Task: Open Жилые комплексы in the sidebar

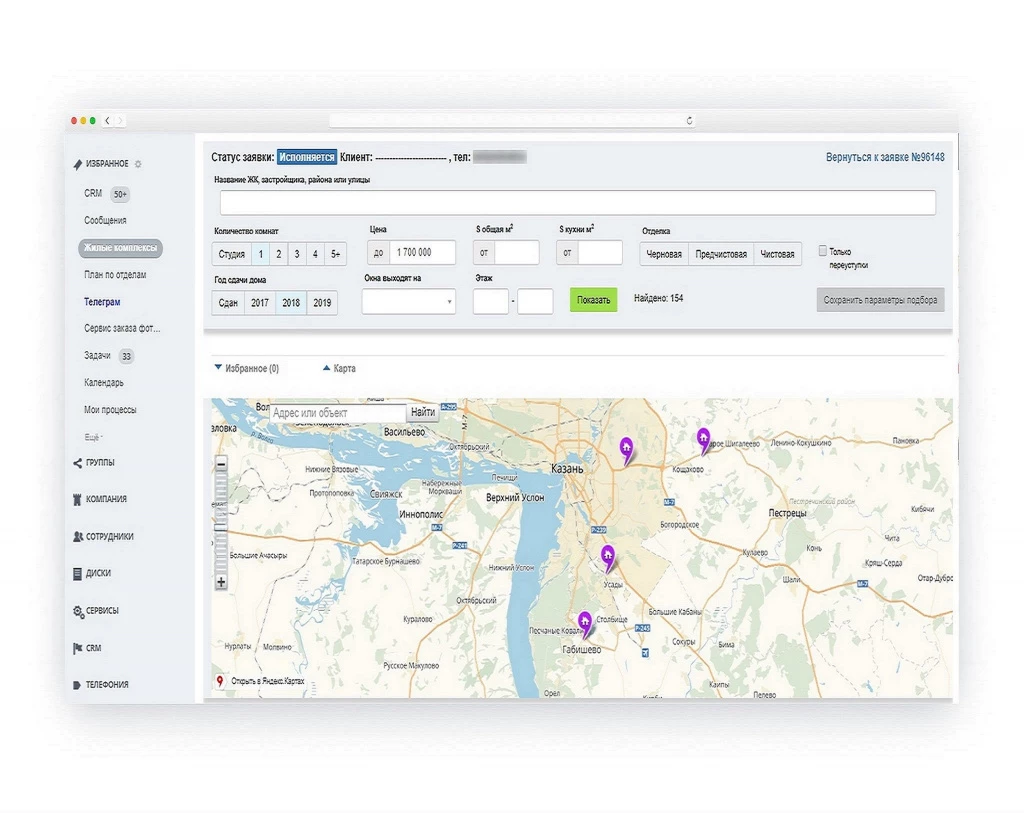Action: [x=119, y=248]
